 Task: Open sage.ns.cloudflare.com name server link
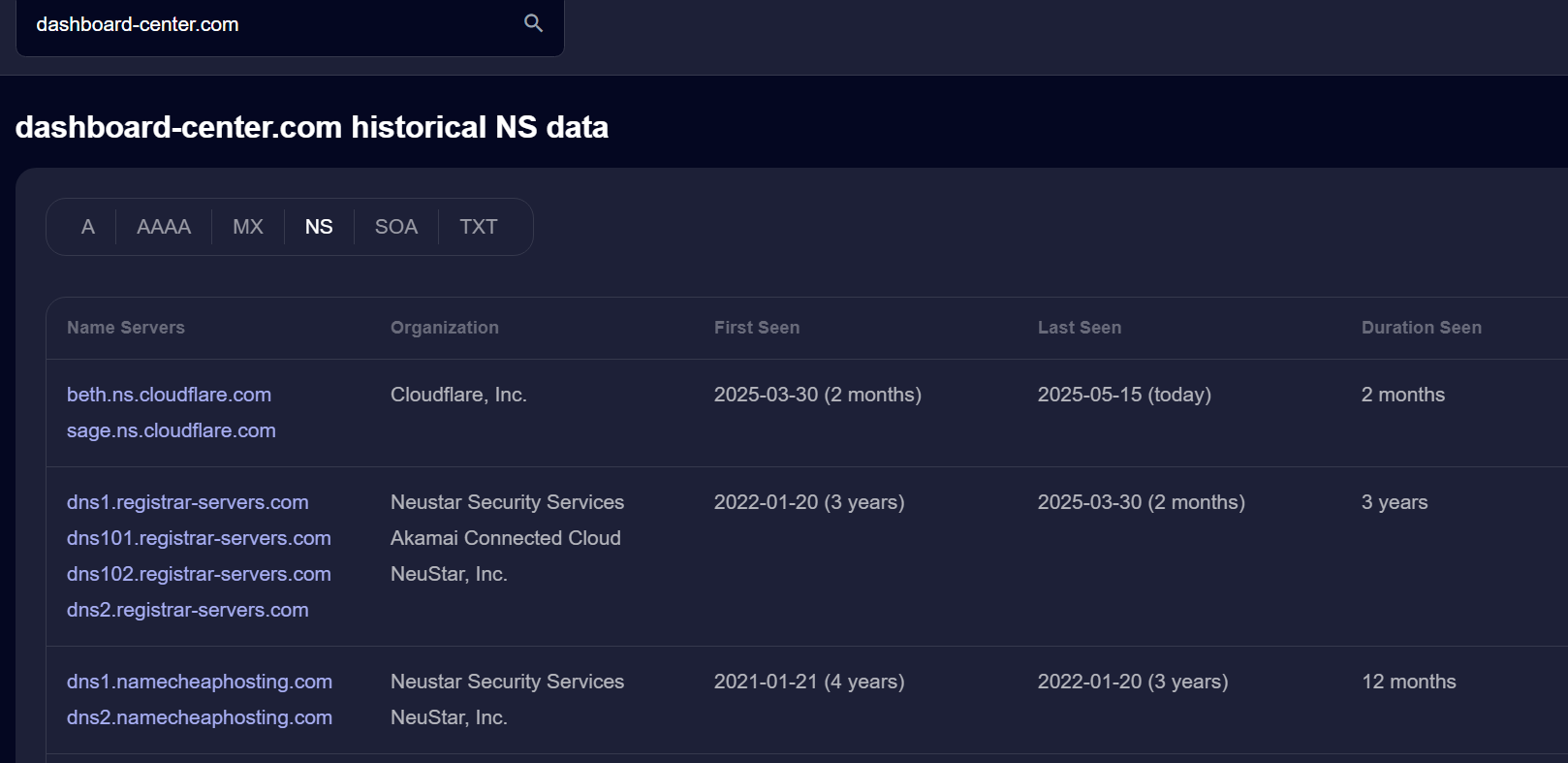coord(172,430)
